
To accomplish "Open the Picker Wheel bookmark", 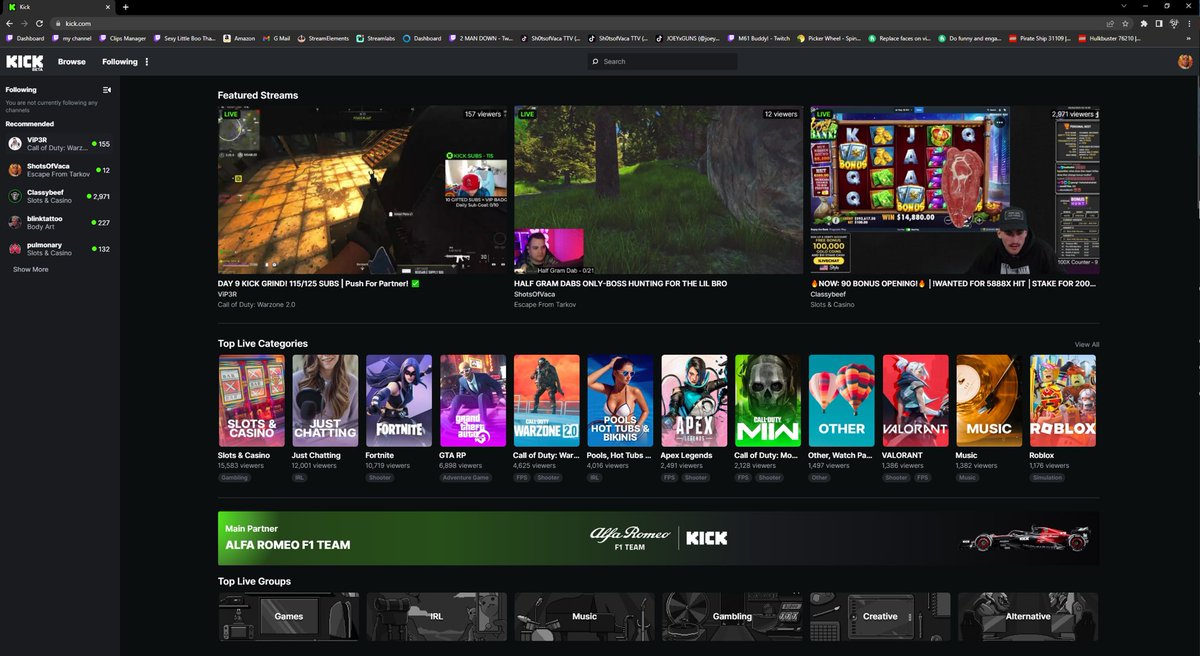I will click(x=829, y=38).
